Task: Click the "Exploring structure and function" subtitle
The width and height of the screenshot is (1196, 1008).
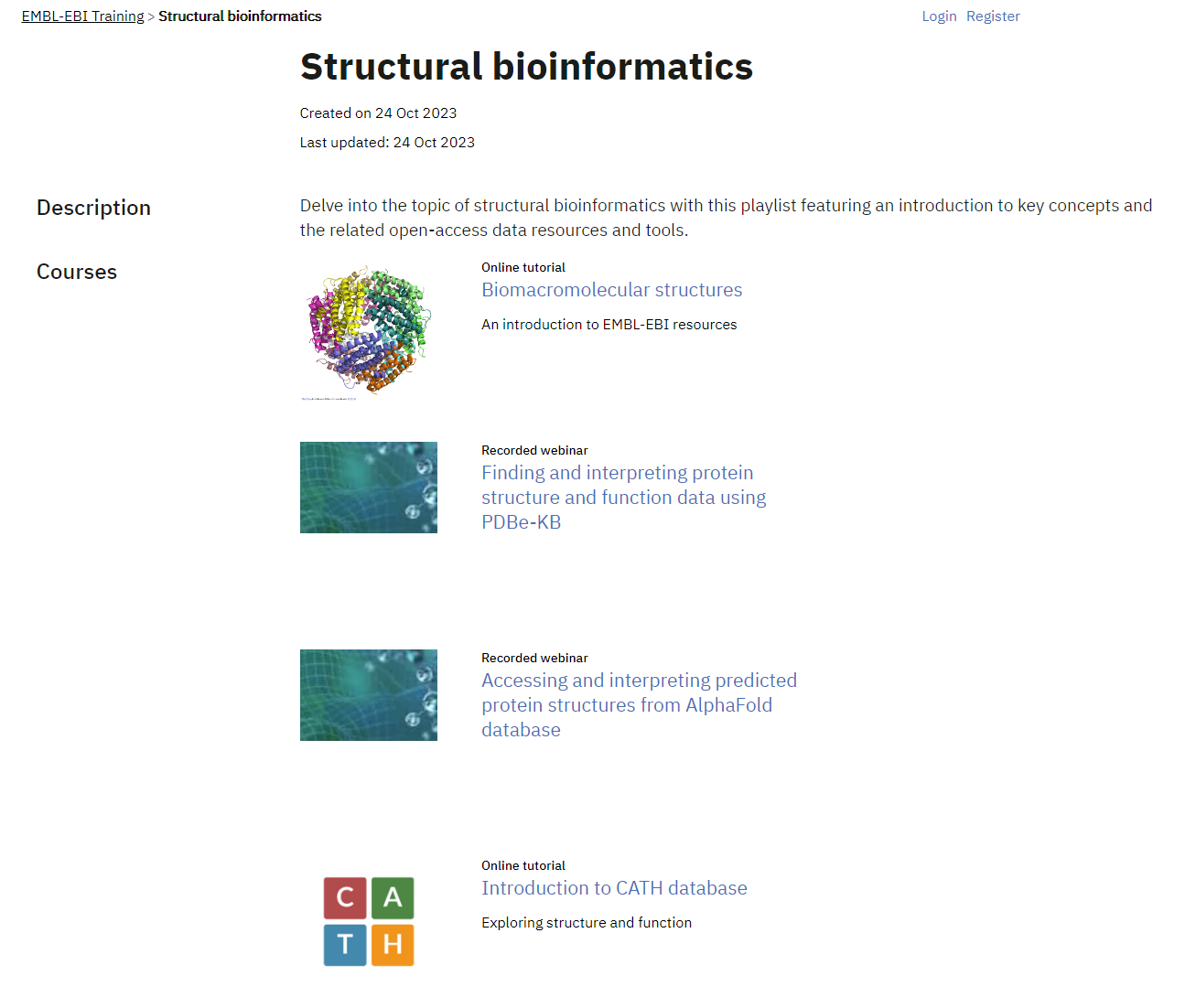Action: (x=587, y=923)
